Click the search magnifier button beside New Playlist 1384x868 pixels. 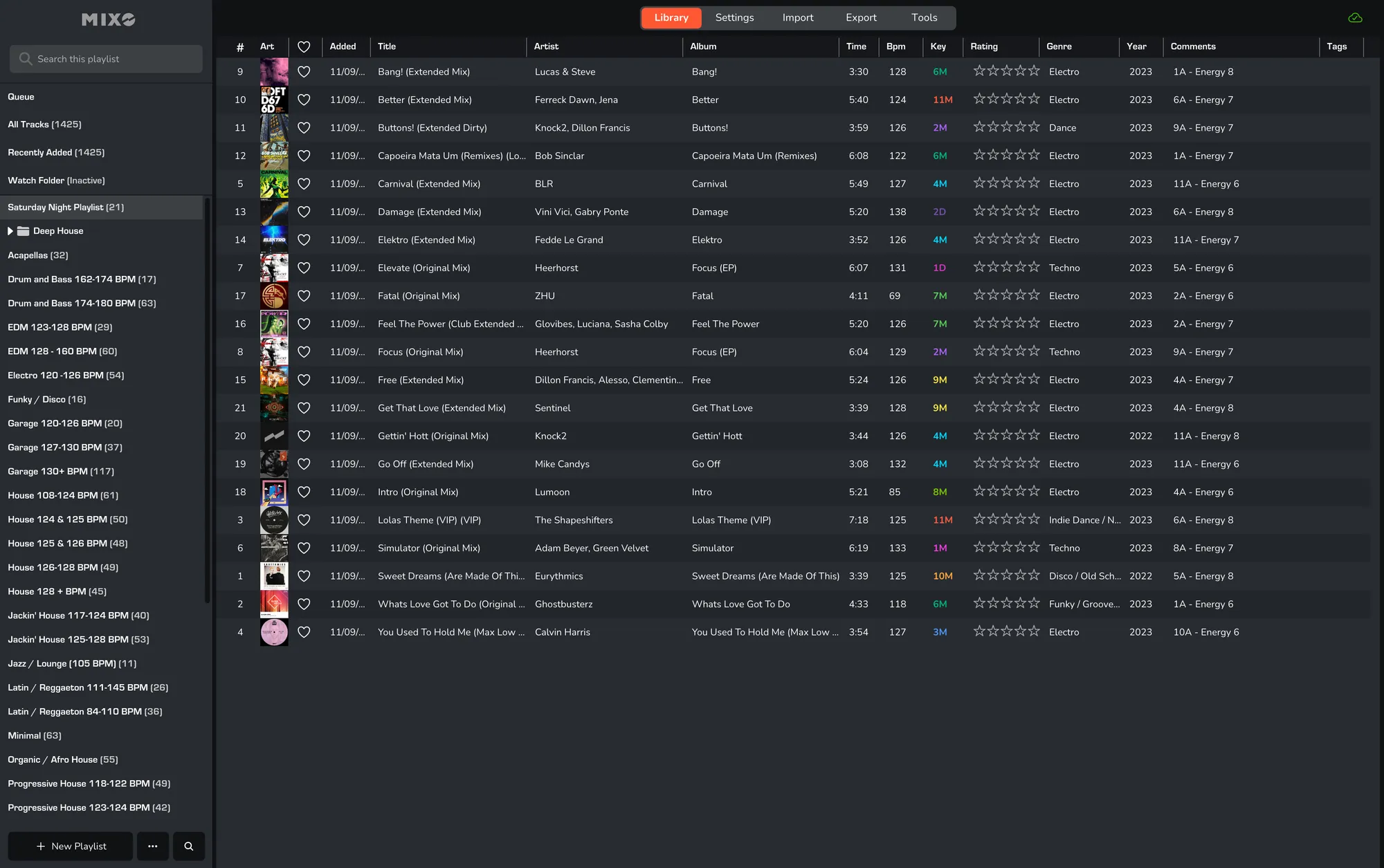pos(188,846)
